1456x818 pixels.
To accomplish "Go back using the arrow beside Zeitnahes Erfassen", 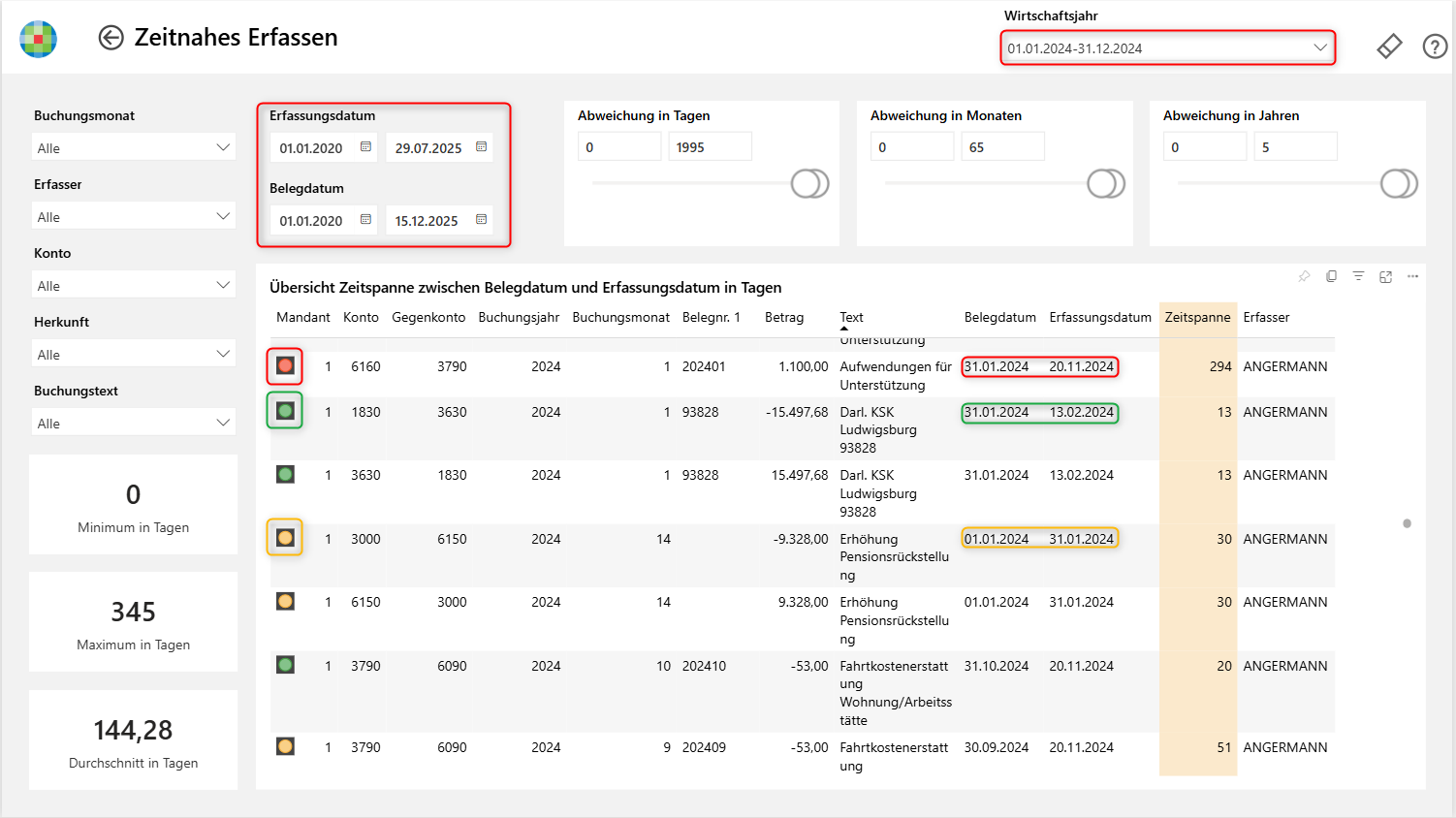I will tap(111, 38).
